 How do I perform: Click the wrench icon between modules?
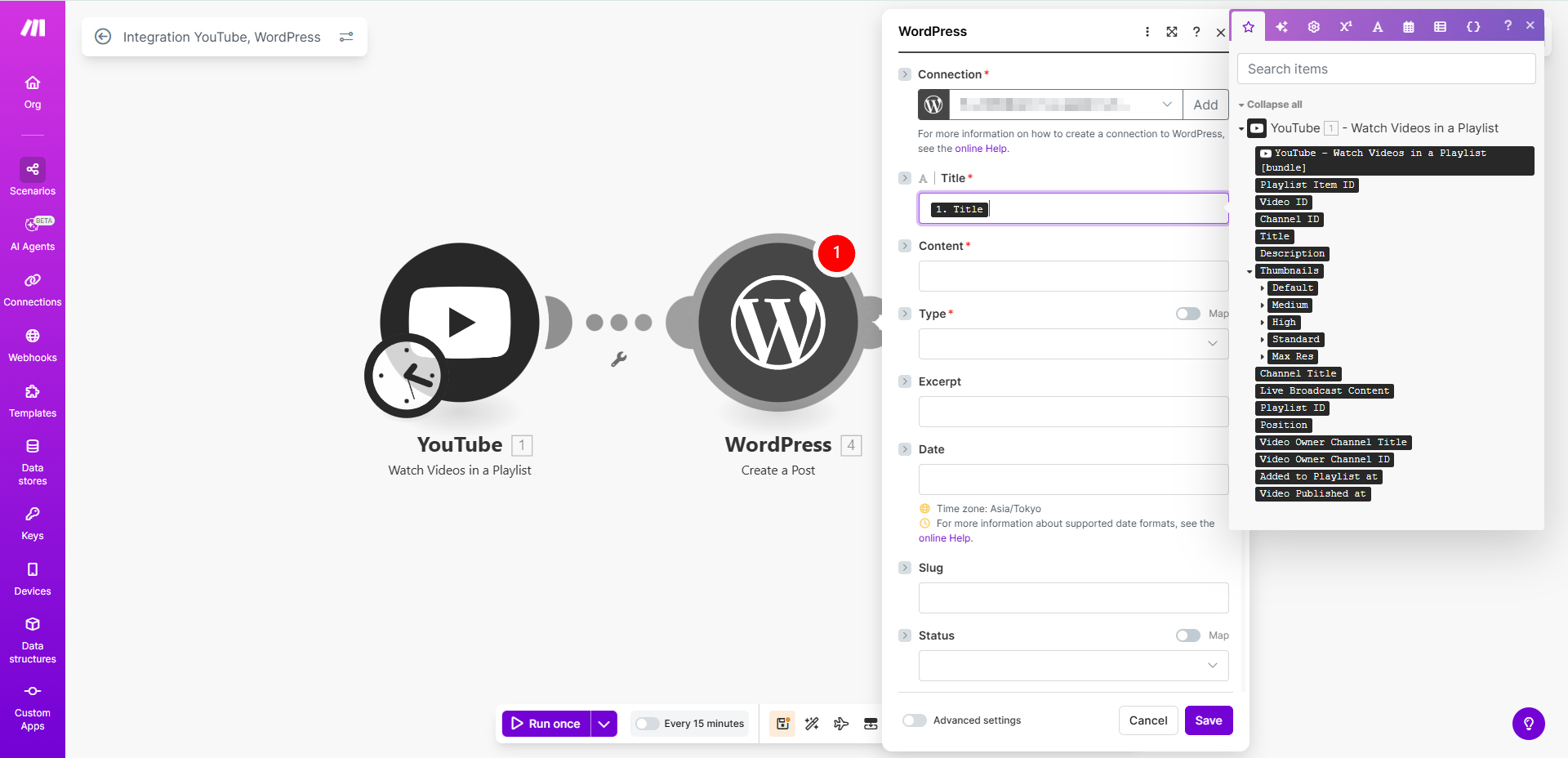(619, 359)
